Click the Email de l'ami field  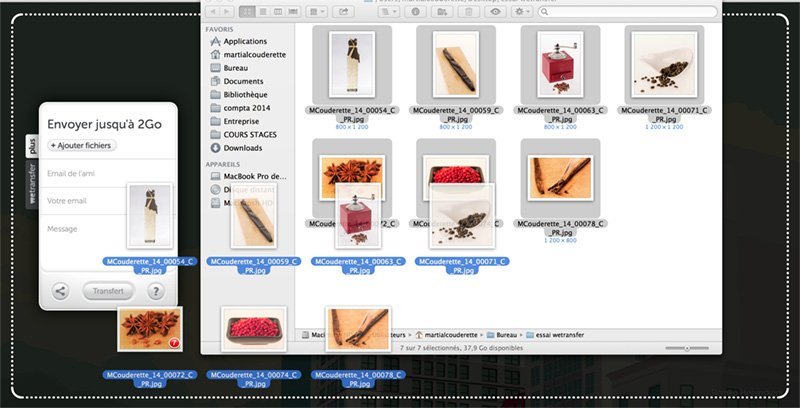pos(108,173)
